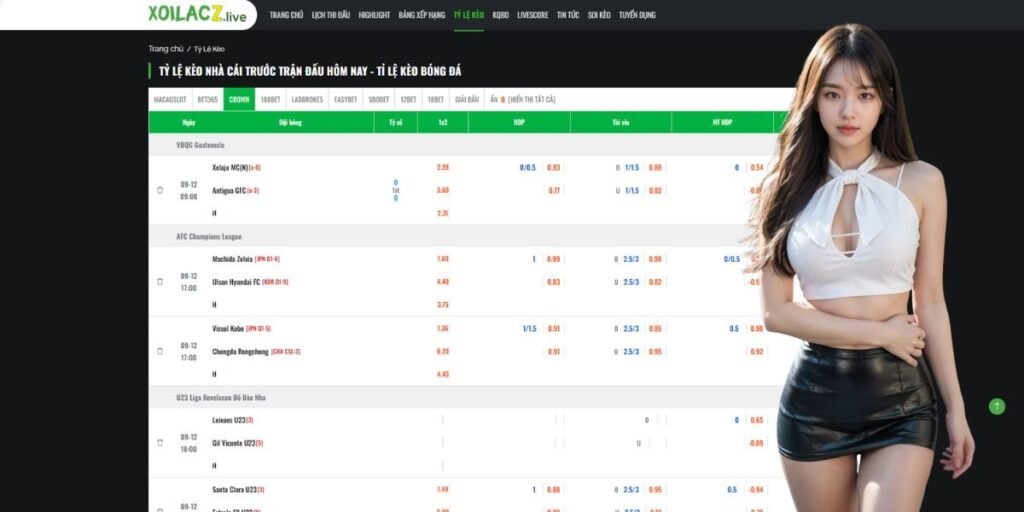
Task: Switch to the LADBROKES tab
Action: tap(307, 100)
